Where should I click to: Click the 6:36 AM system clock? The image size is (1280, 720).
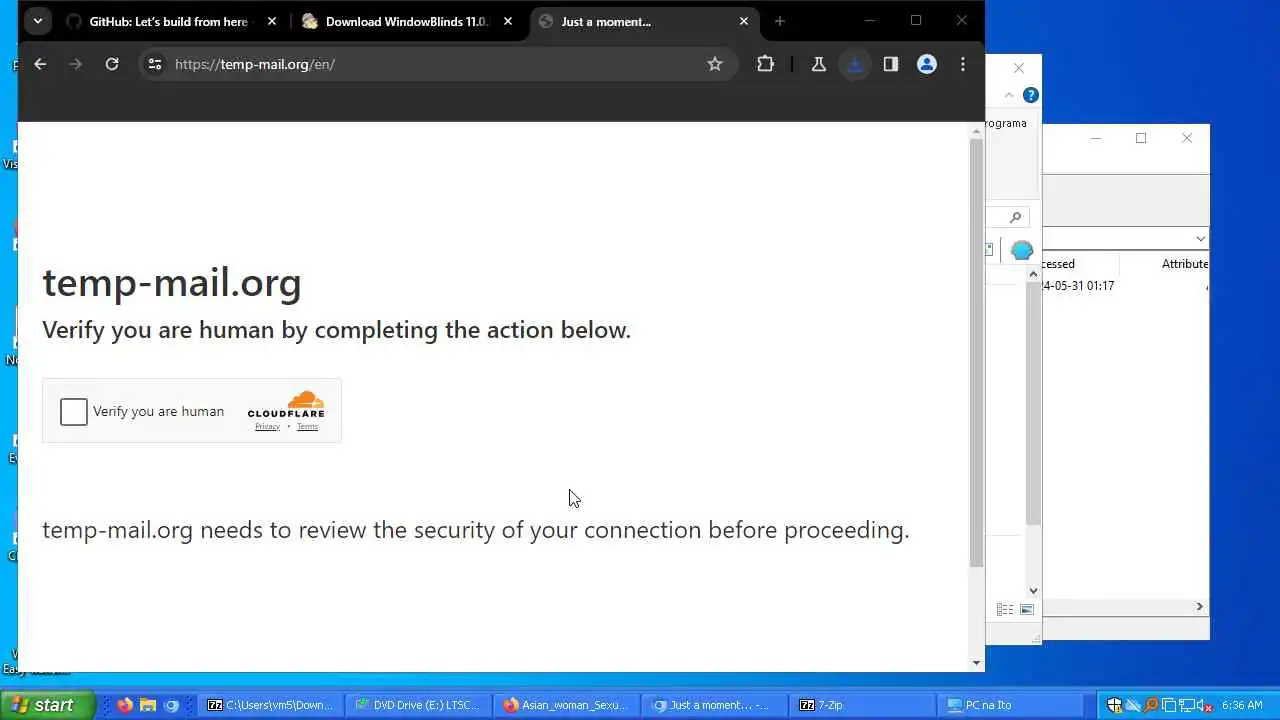[x=1242, y=705]
